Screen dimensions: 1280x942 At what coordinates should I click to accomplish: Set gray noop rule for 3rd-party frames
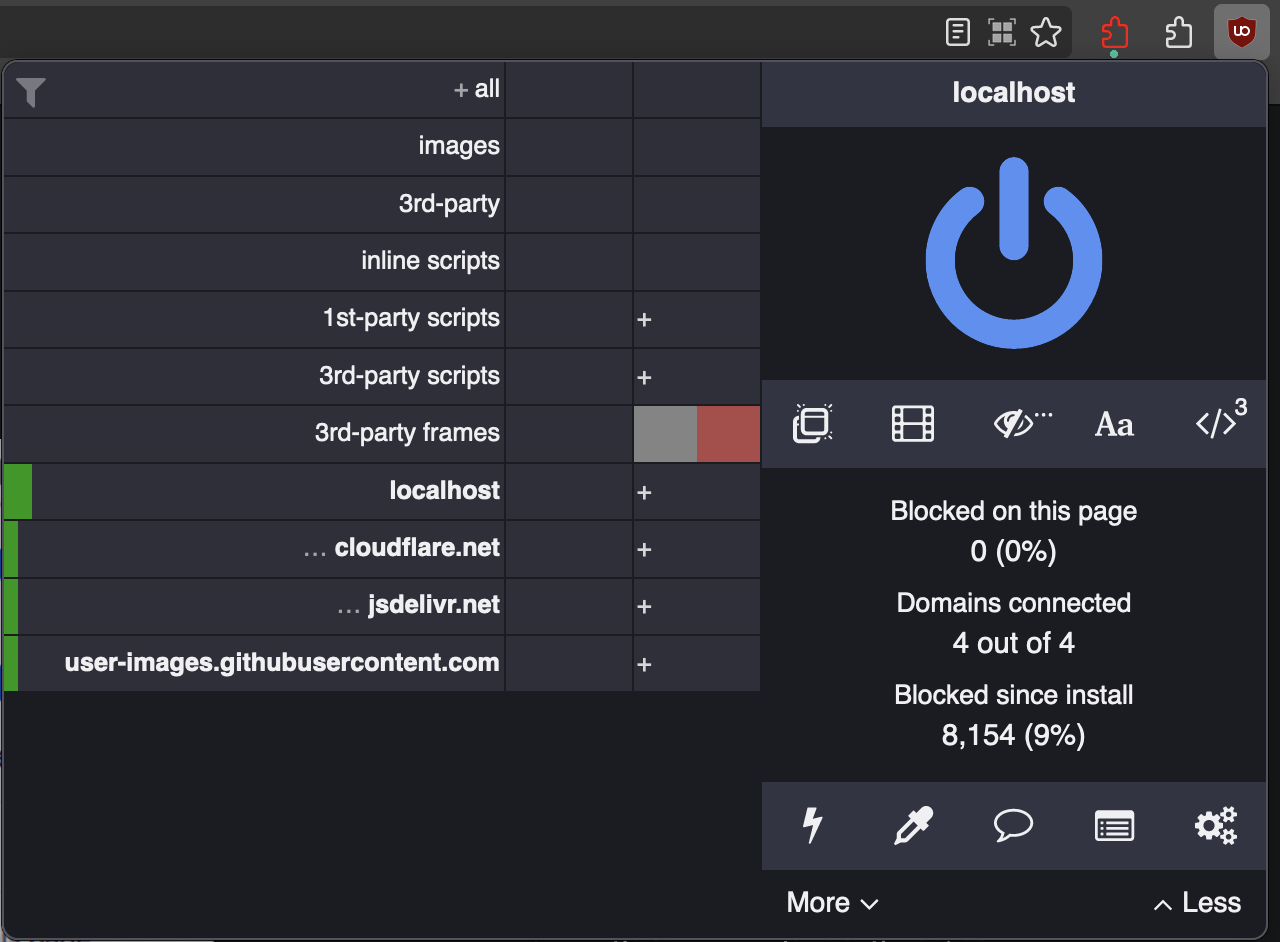pos(665,434)
